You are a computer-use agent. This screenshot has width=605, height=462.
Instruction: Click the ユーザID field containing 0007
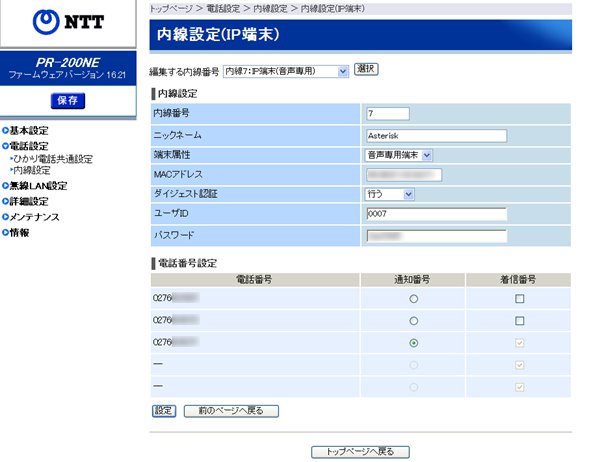click(436, 214)
